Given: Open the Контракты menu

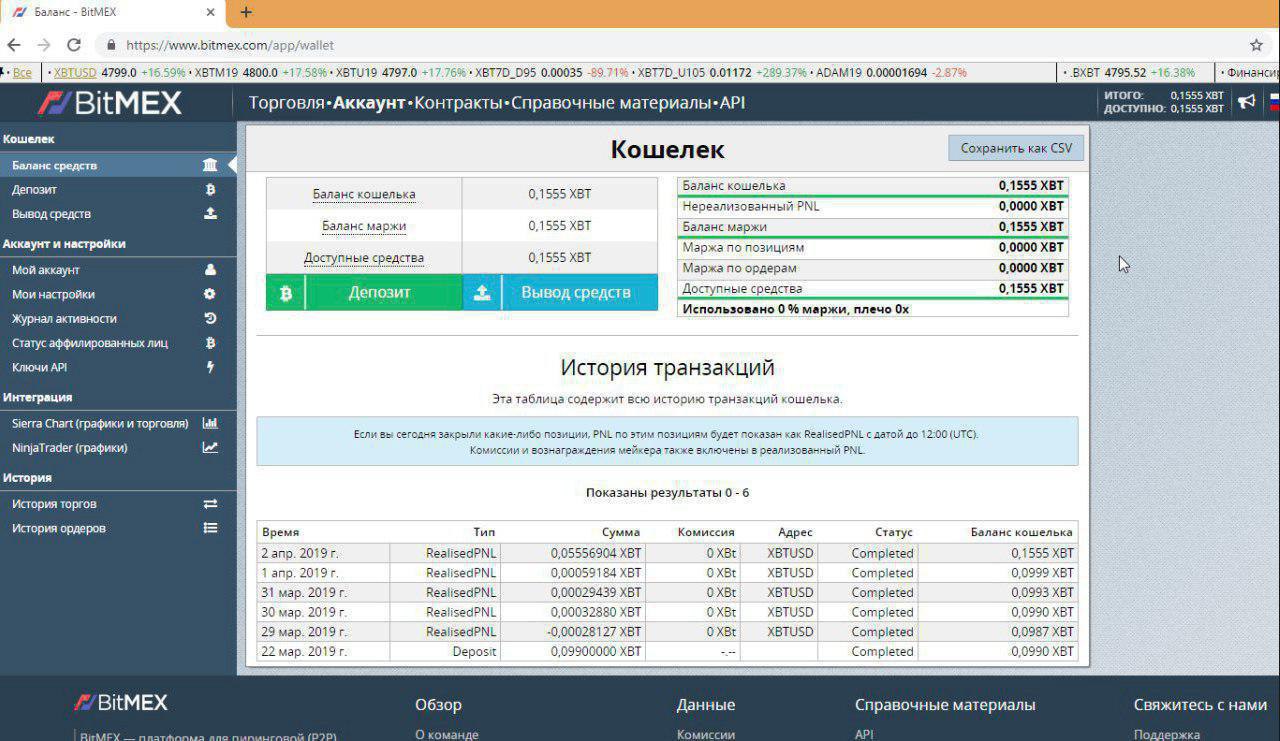Looking at the screenshot, I should [458, 103].
